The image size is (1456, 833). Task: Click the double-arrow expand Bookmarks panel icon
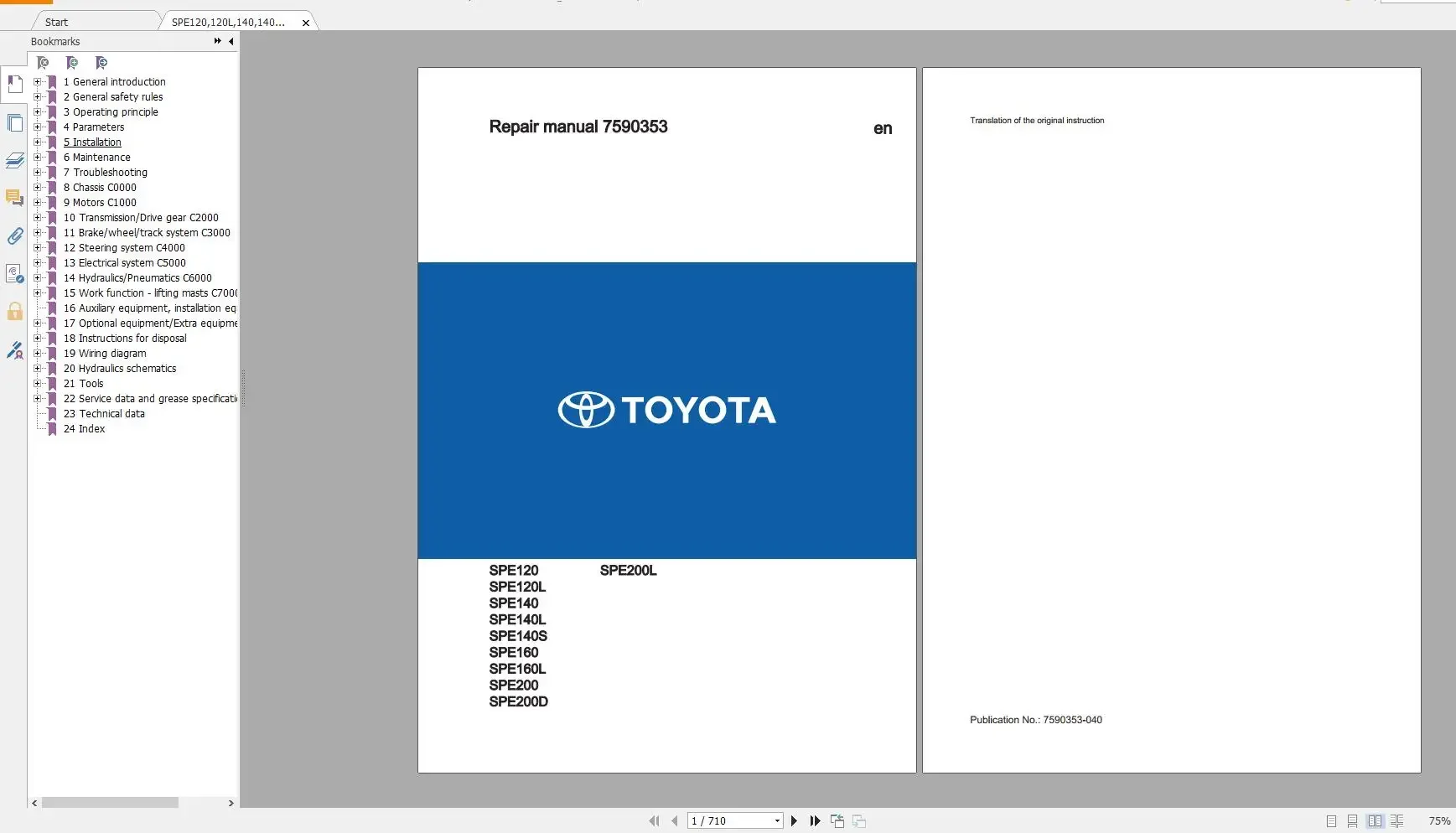[x=218, y=41]
